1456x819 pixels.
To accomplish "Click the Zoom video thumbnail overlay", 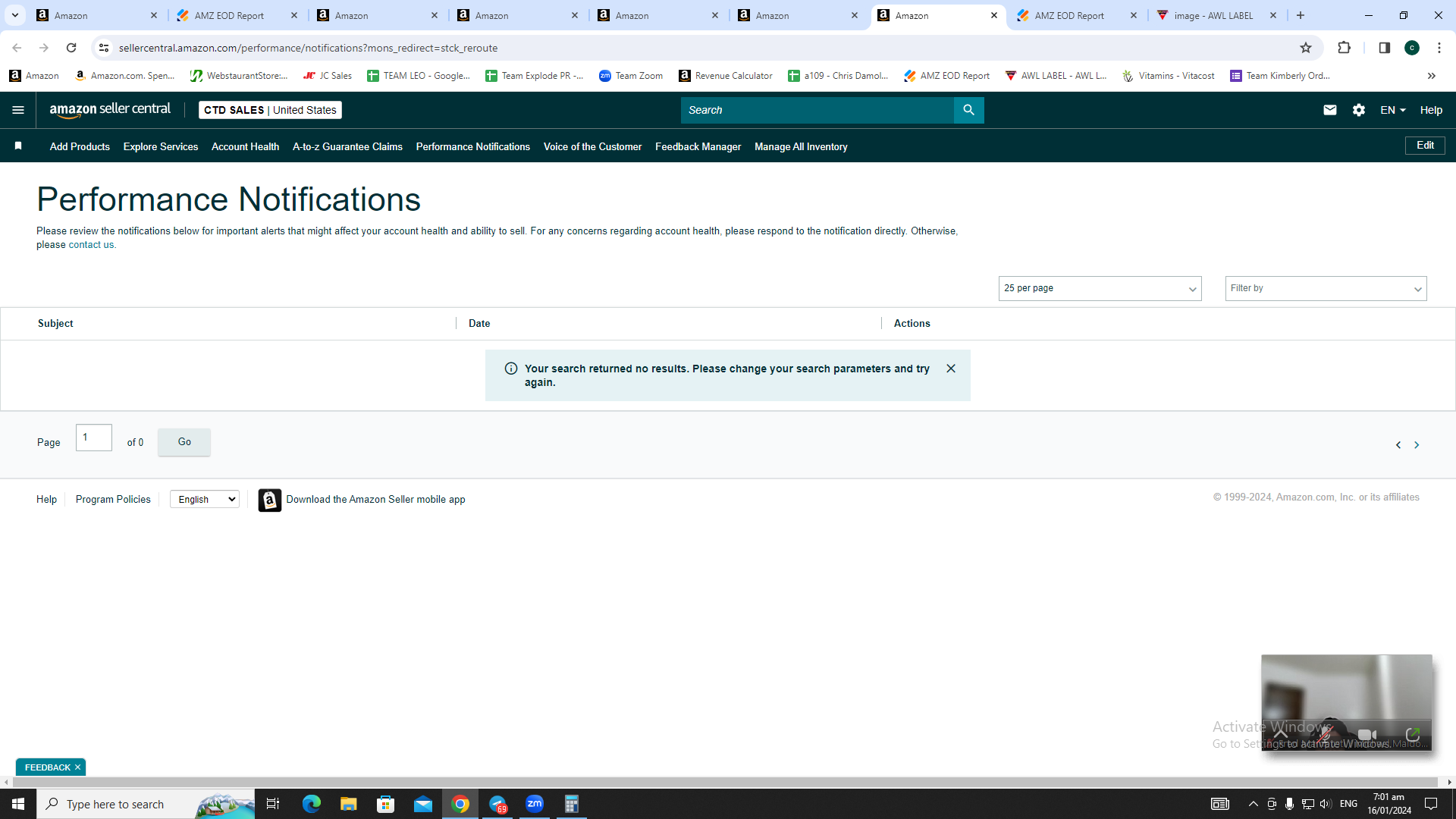I will coord(1346,702).
